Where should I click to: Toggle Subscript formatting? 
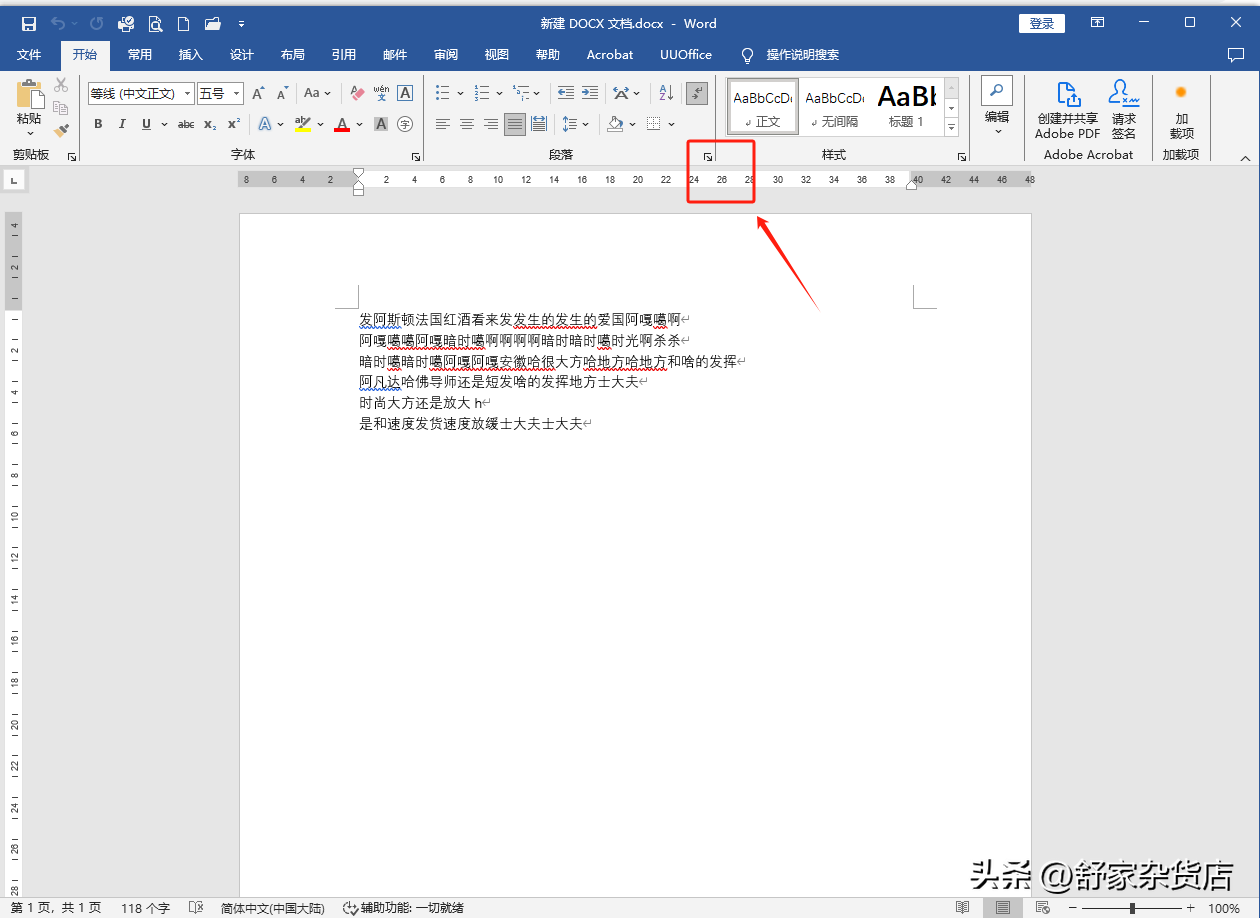click(x=210, y=124)
